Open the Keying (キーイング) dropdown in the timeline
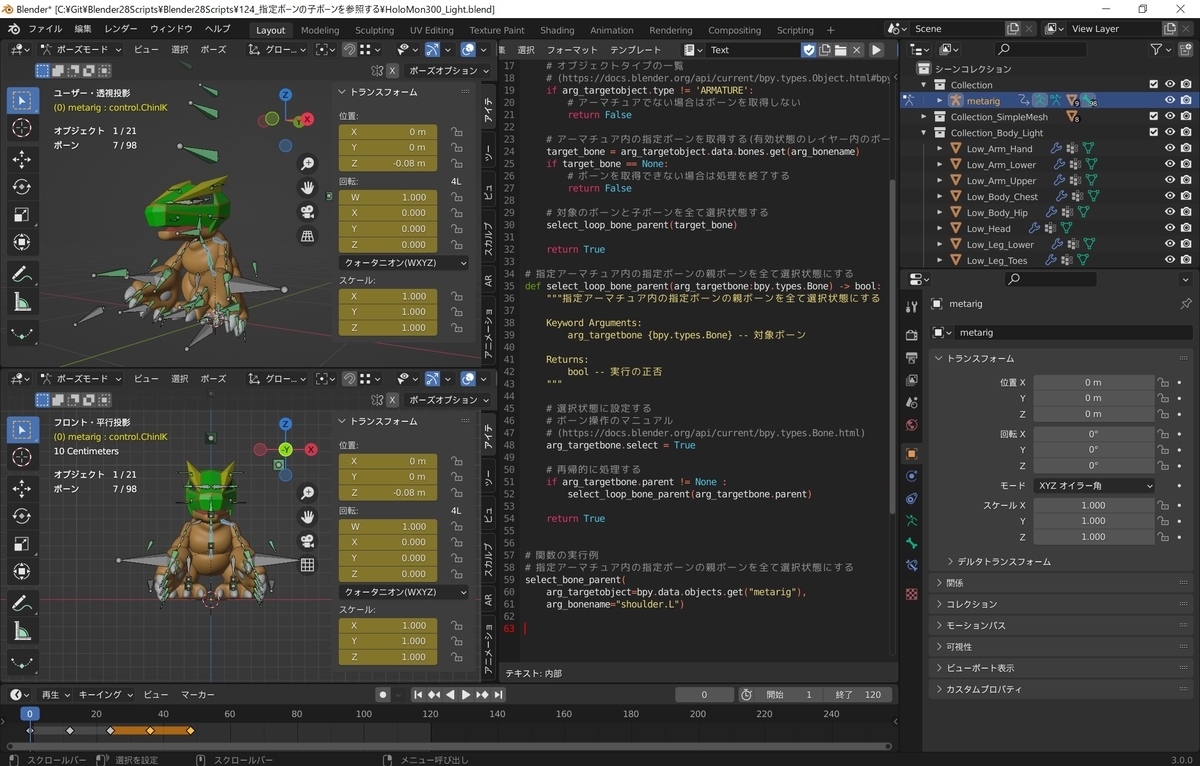 [104, 694]
